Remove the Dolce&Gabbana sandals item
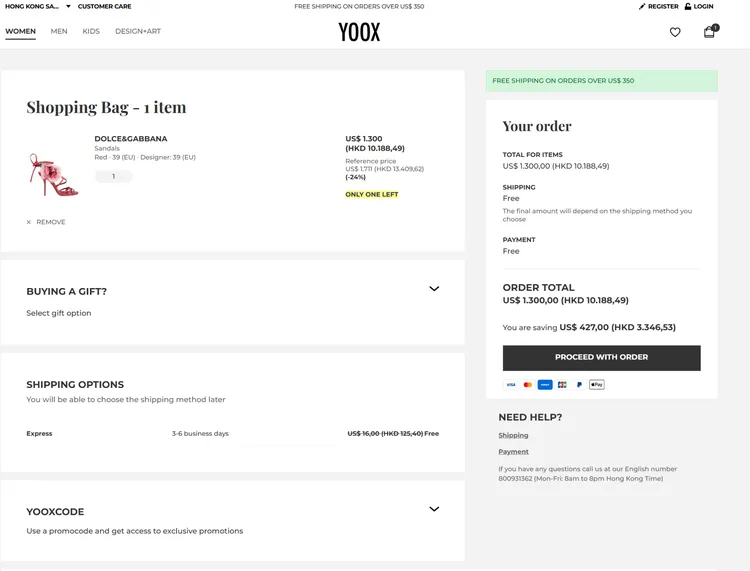750x571 pixels. point(46,222)
